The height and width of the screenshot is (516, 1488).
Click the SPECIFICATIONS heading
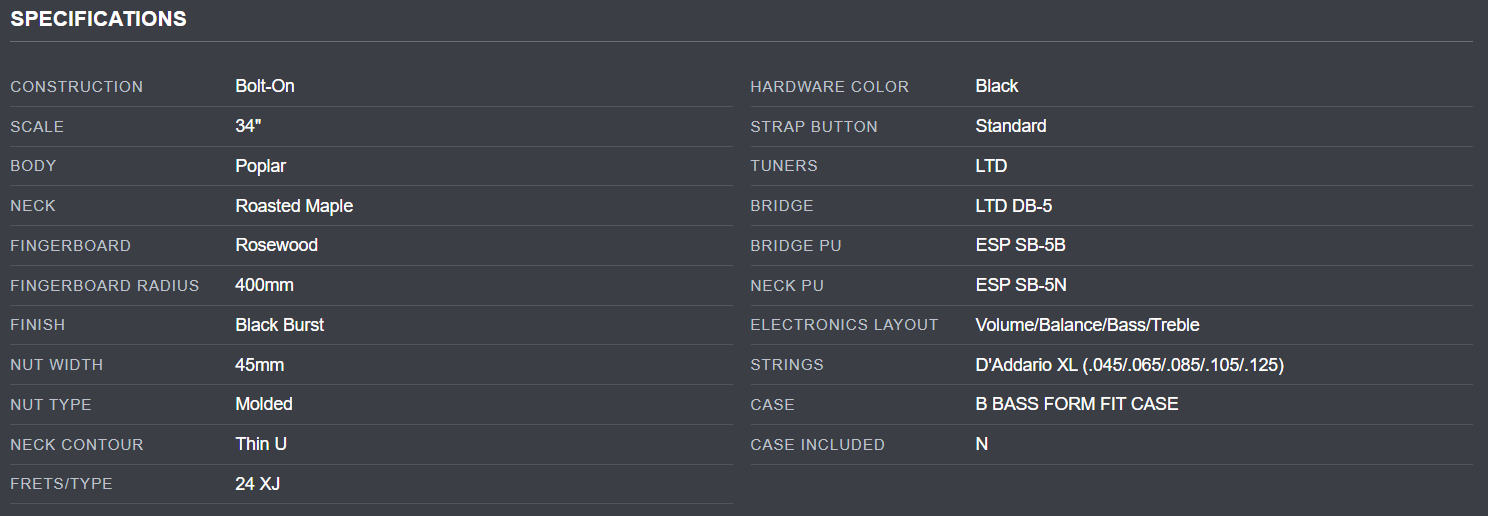click(x=98, y=19)
